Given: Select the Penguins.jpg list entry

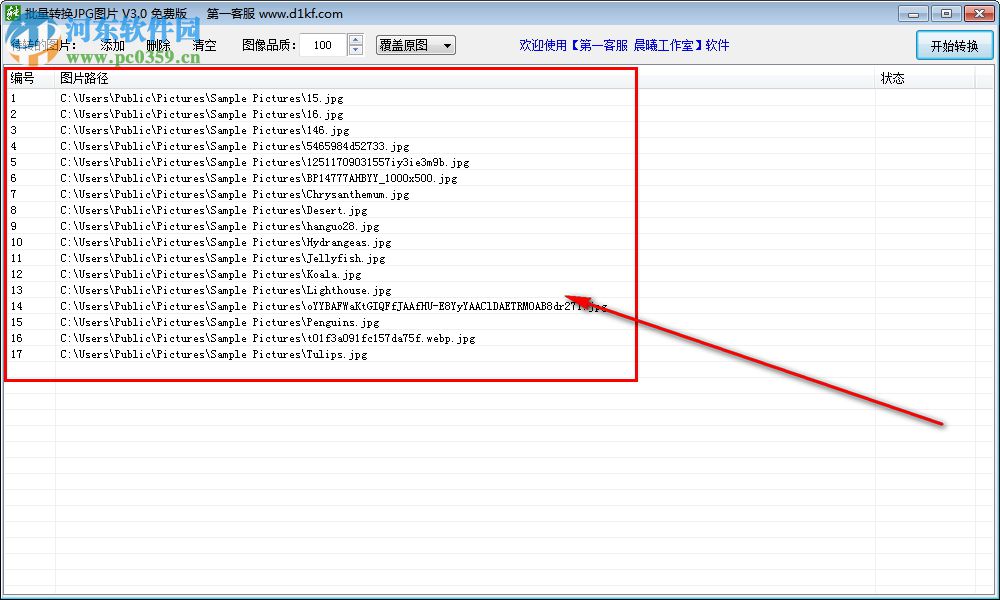Looking at the screenshot, I should (200, 322).
